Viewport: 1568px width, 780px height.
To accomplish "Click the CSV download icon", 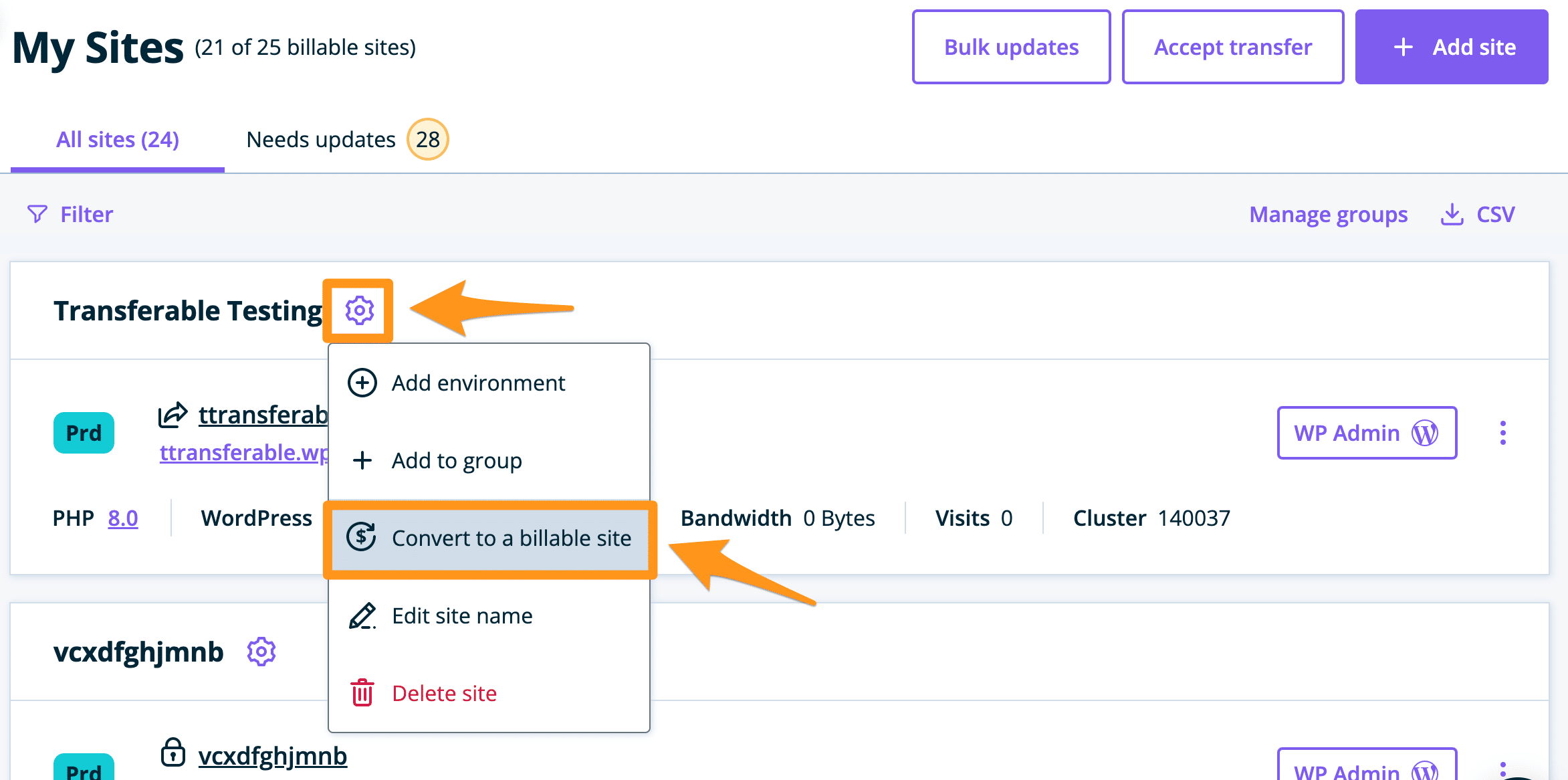I will click(x=1452, y=215).
